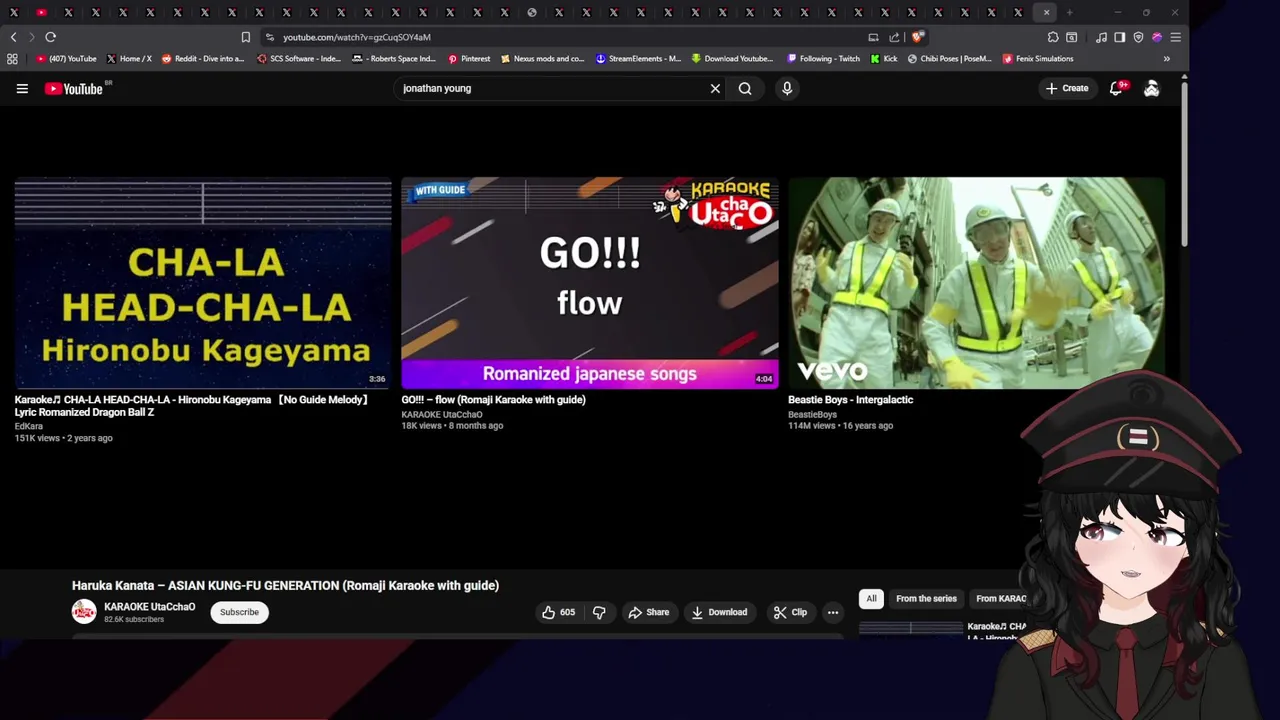Open the Fenix Simulations bookmark
This screenshot has height=720, width=1280.
1037,59
